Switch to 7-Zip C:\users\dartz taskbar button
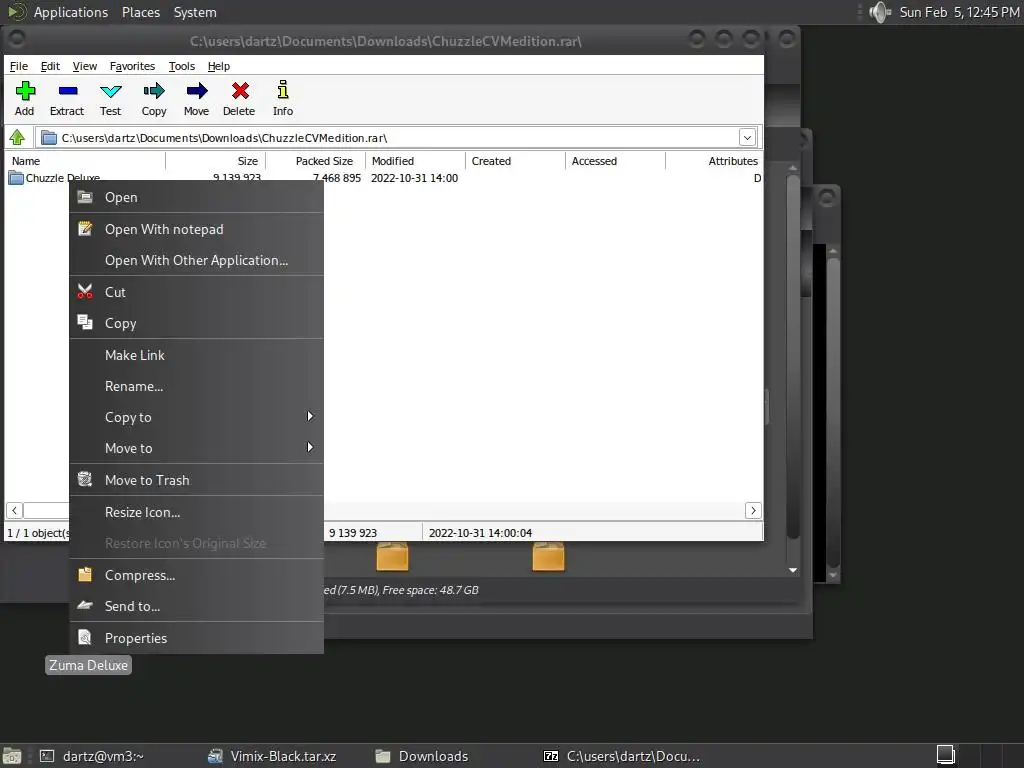This screenshot has width=1024, height=768. coord(622,756)
